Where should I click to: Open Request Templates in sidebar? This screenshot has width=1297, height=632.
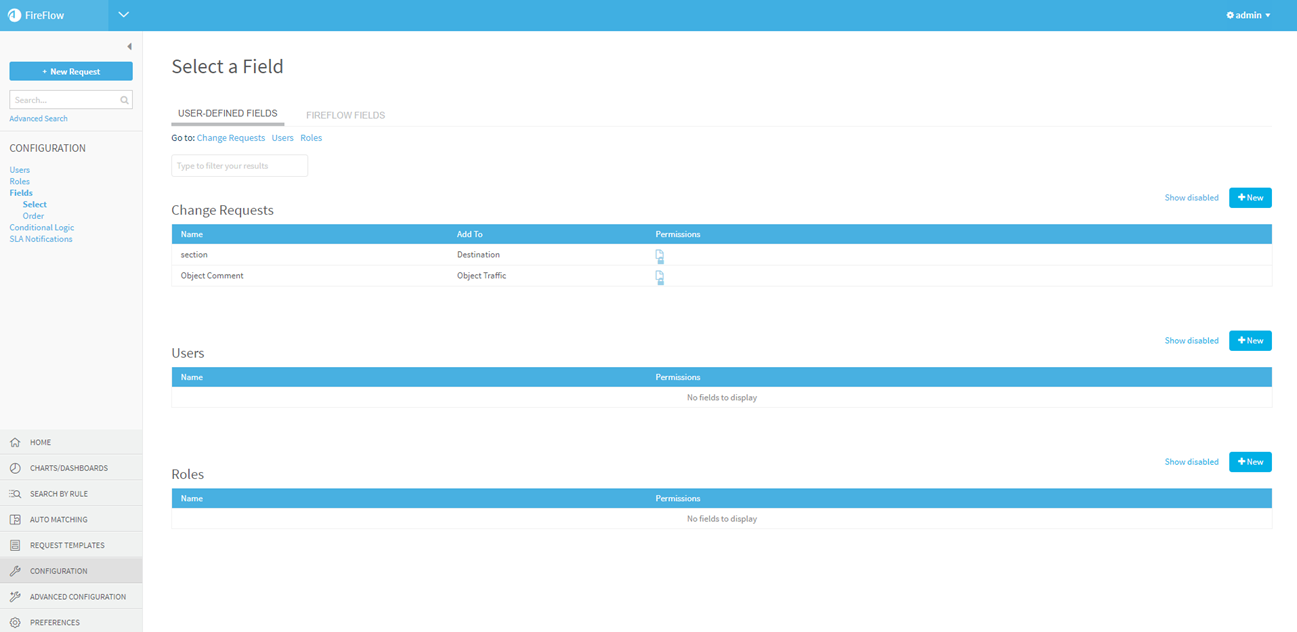(67, 546)
